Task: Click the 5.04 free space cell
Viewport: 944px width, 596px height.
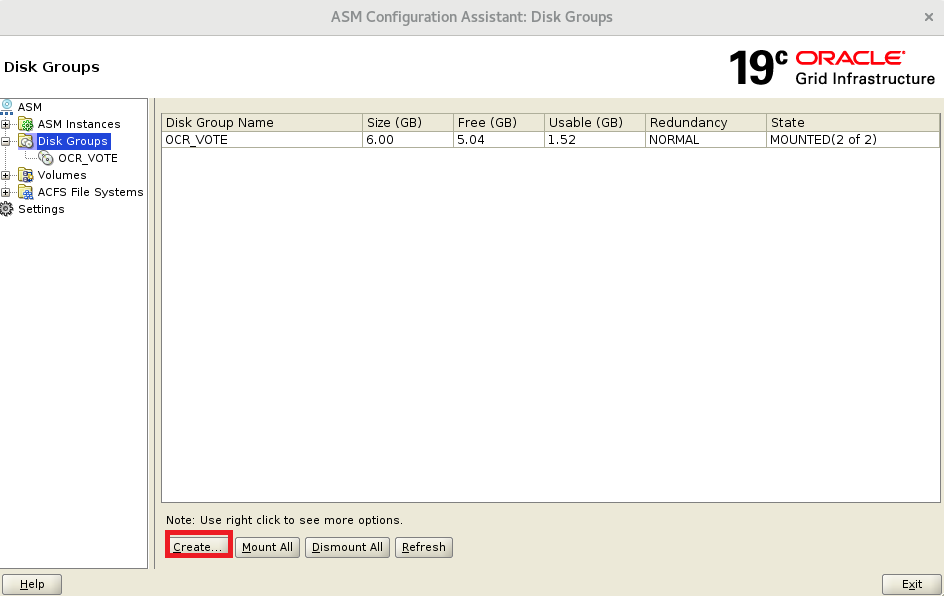Action: coord(498,140)
